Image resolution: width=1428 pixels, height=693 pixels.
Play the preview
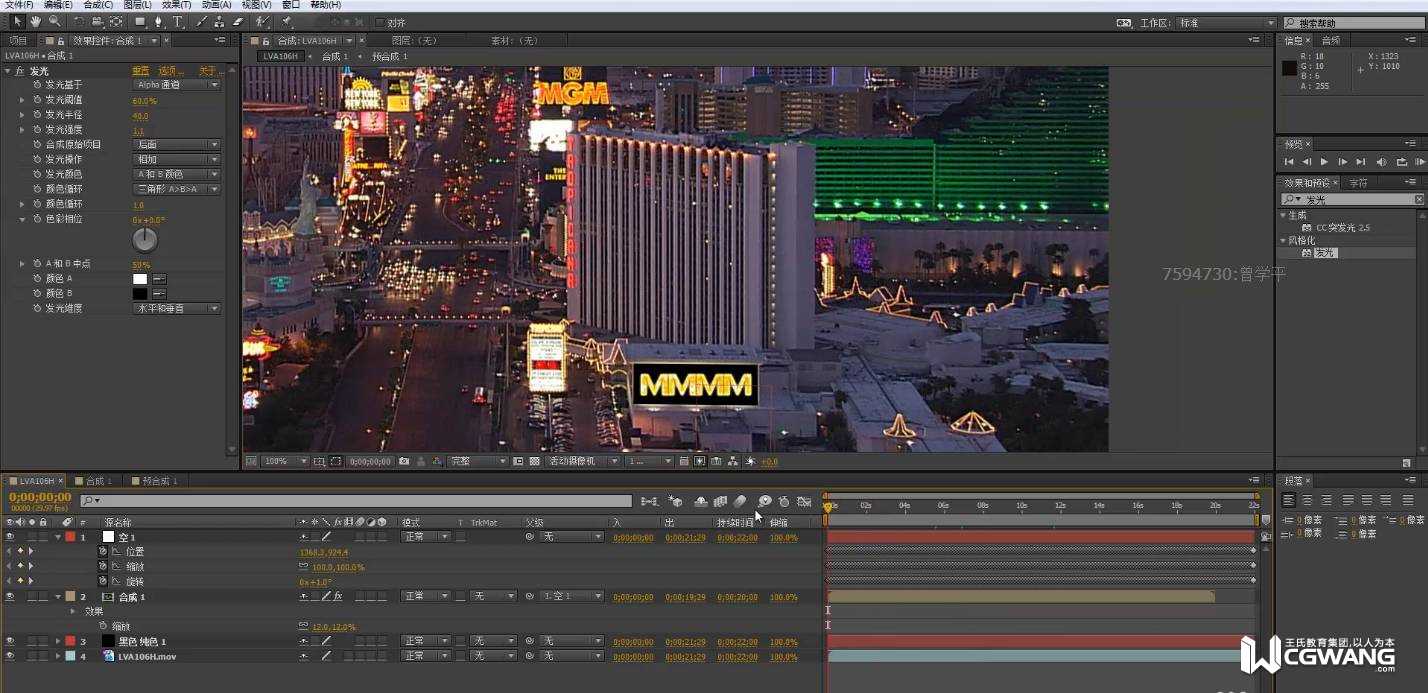tap(1324, 162)
